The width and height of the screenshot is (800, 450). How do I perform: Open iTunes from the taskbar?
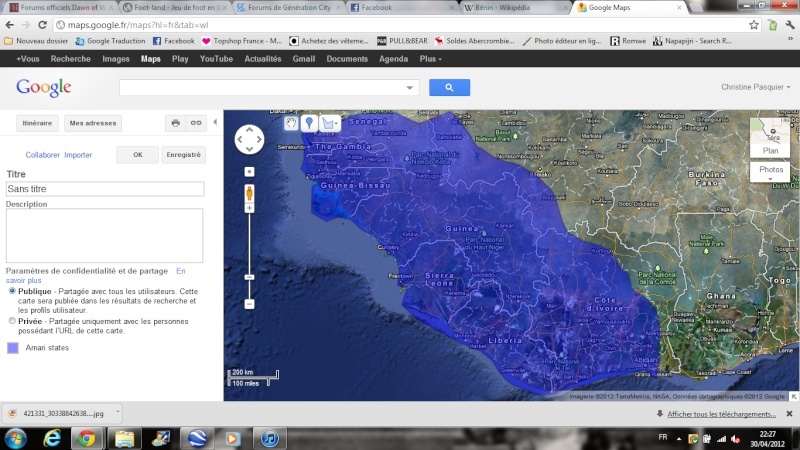pos(270,438)
